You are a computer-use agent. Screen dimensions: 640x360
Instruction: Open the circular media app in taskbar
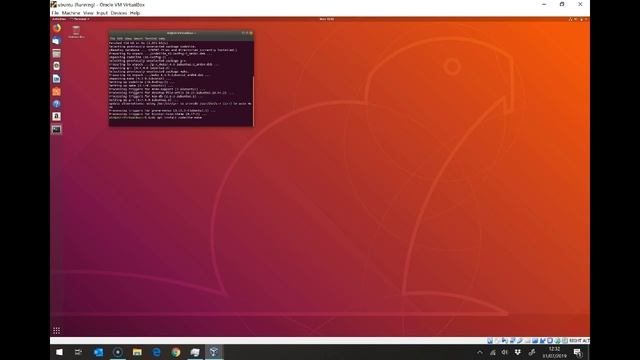[118, 352]
